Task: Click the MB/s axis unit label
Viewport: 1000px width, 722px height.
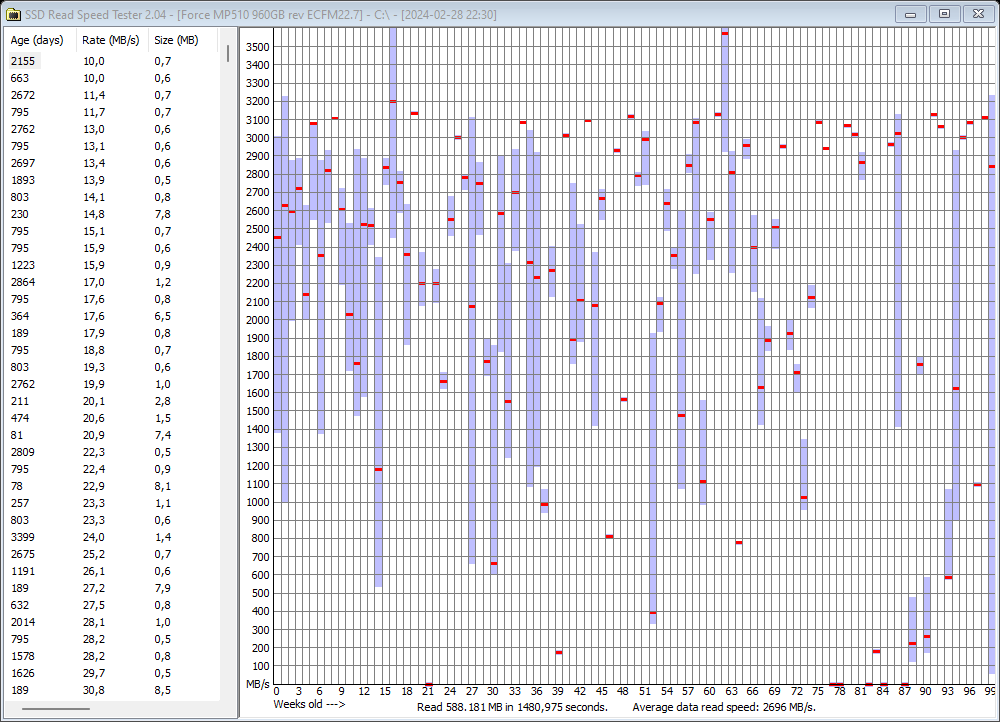Action: 258,684
